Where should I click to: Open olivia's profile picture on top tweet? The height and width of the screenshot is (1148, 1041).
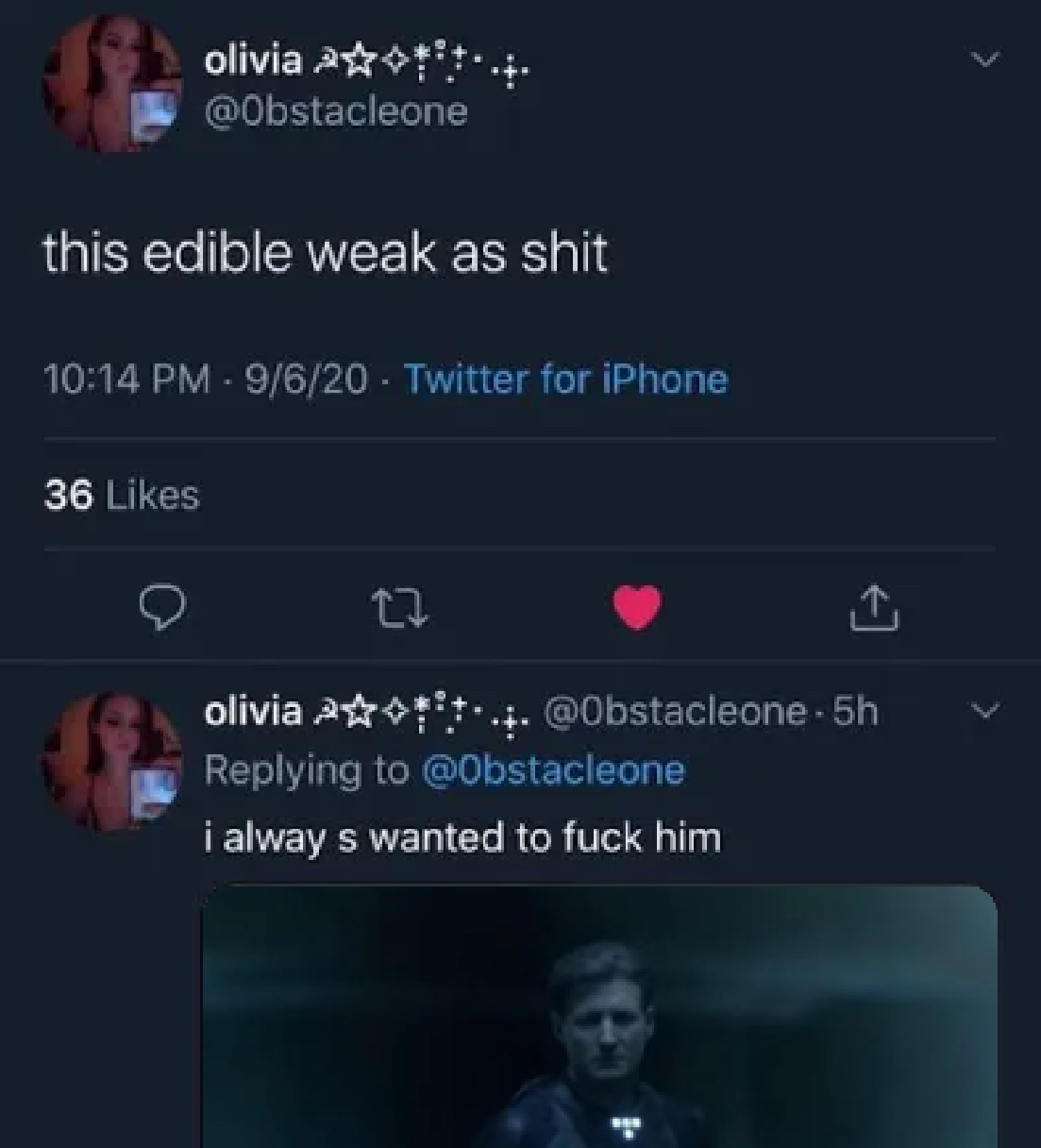pos(111,85)
